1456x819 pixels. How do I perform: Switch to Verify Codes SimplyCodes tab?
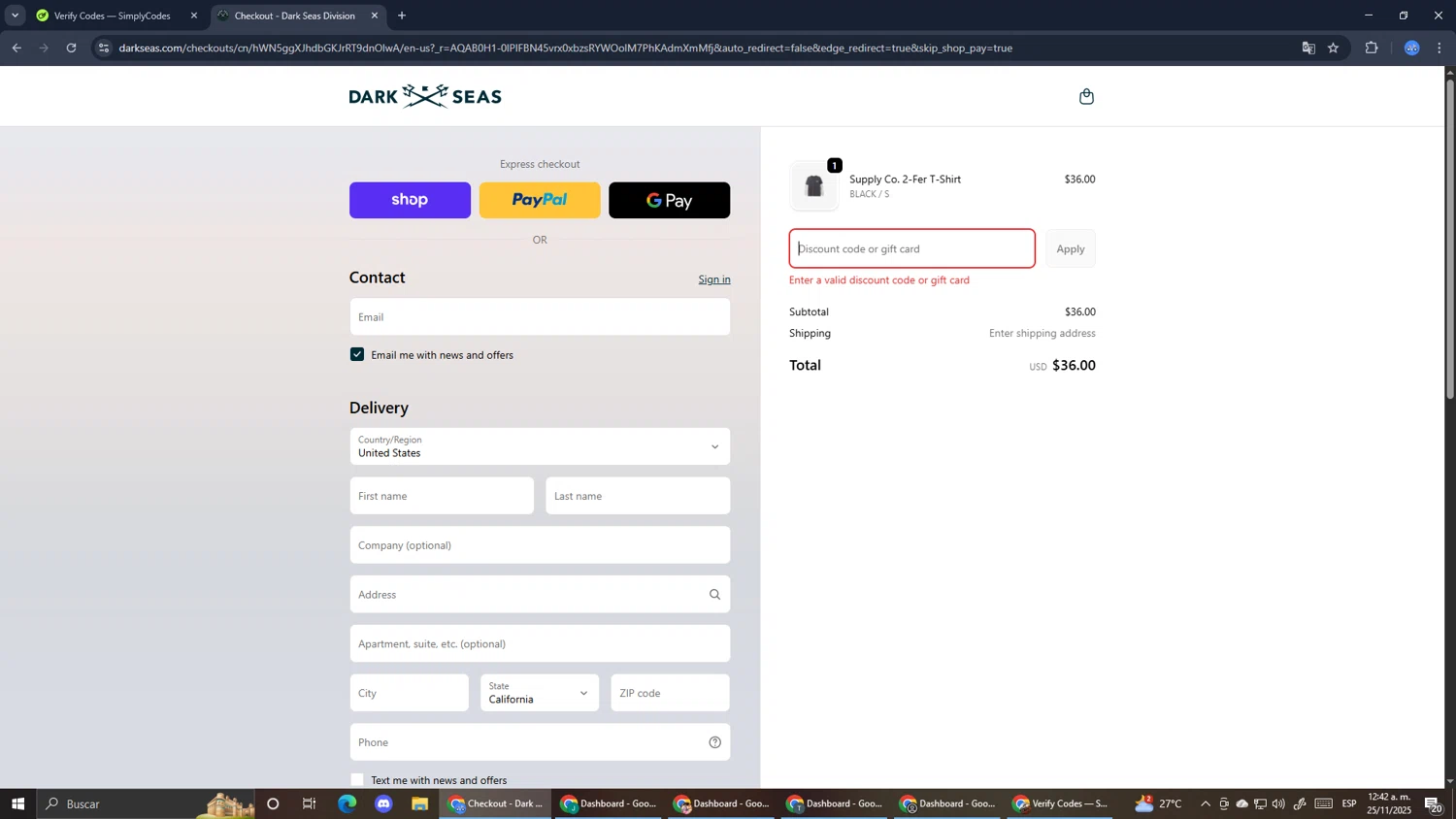[112, 16]
